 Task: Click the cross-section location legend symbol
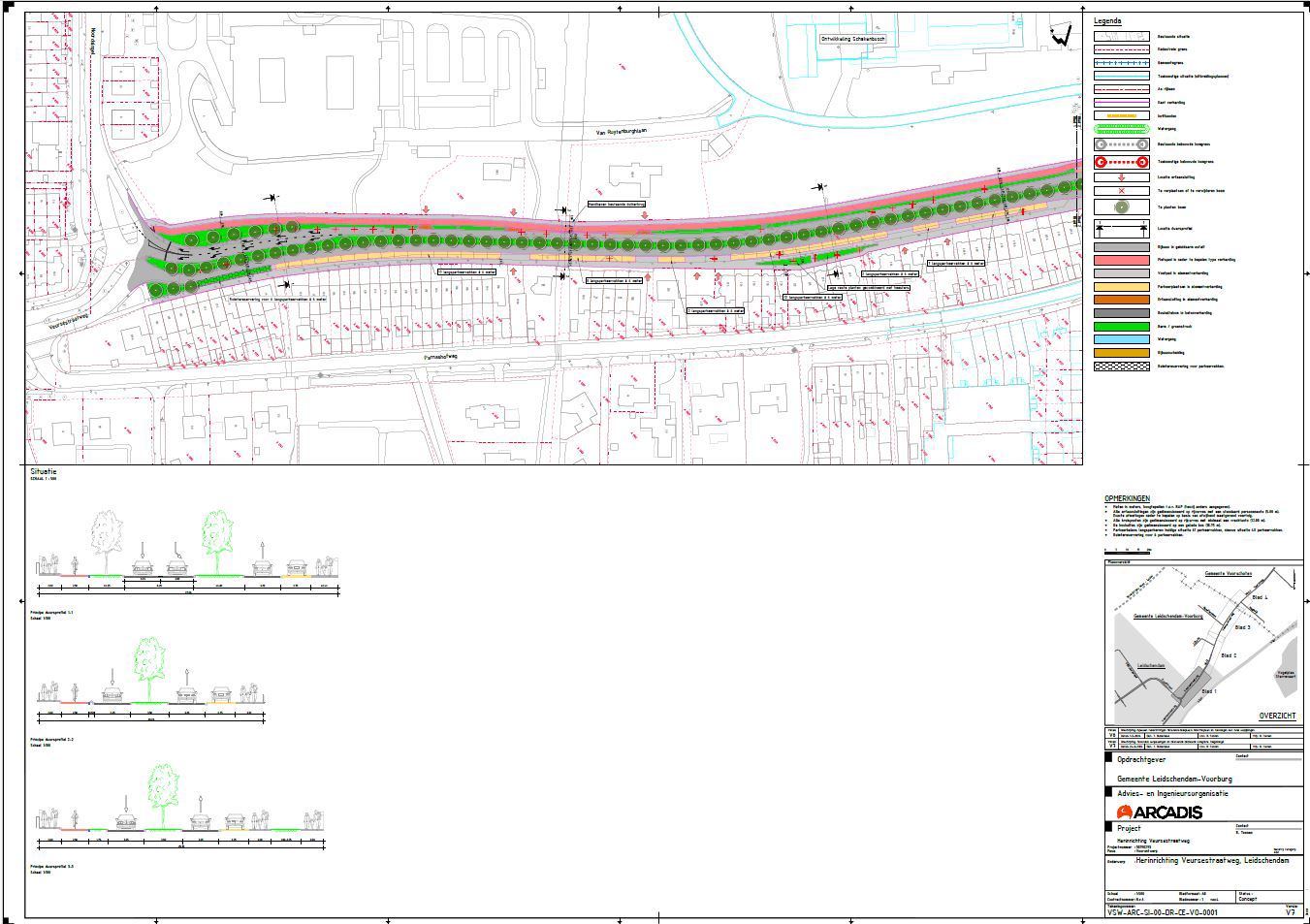[x=1120, y=229]
